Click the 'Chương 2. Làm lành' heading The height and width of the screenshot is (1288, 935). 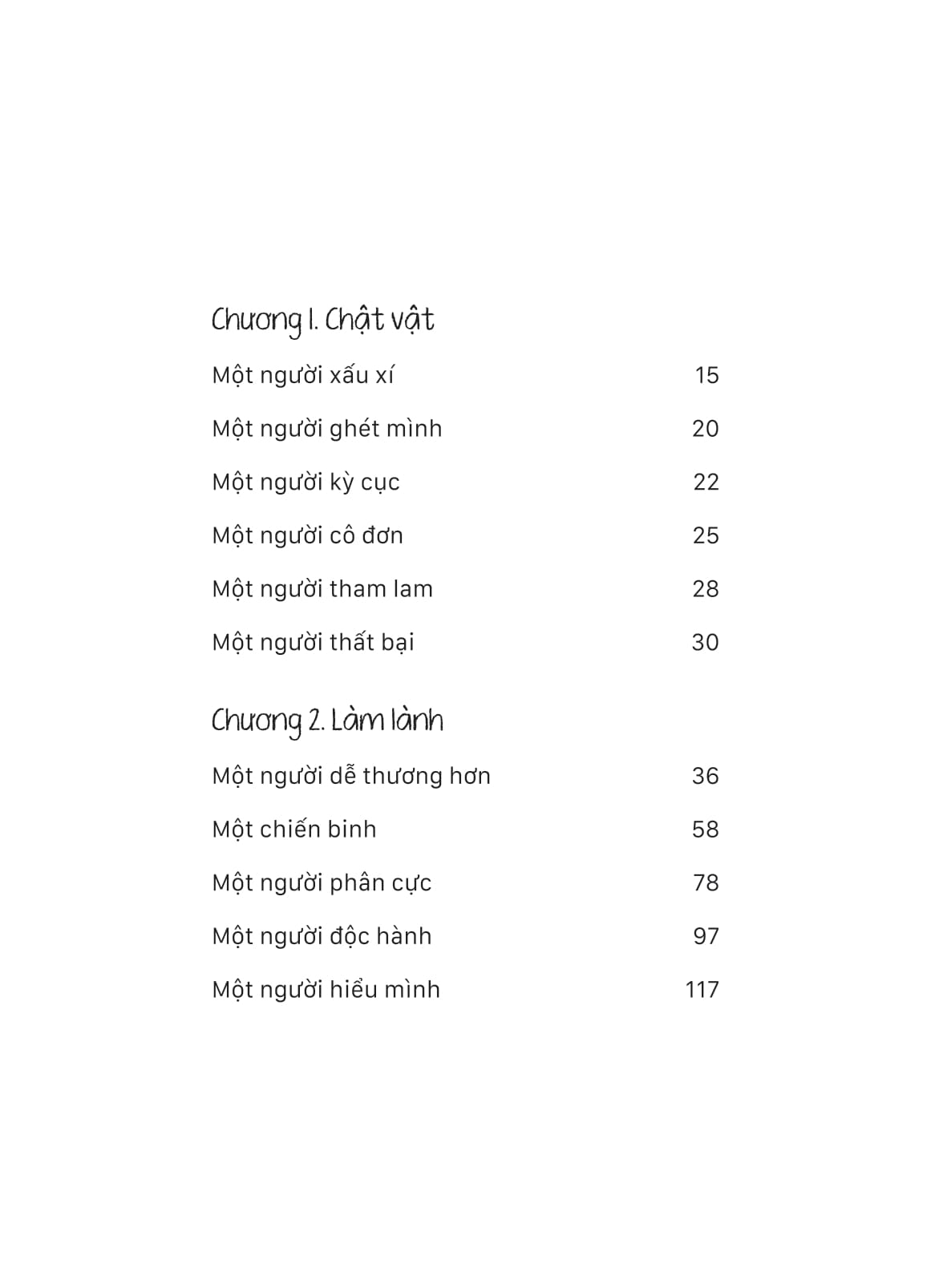coord(327,721)
